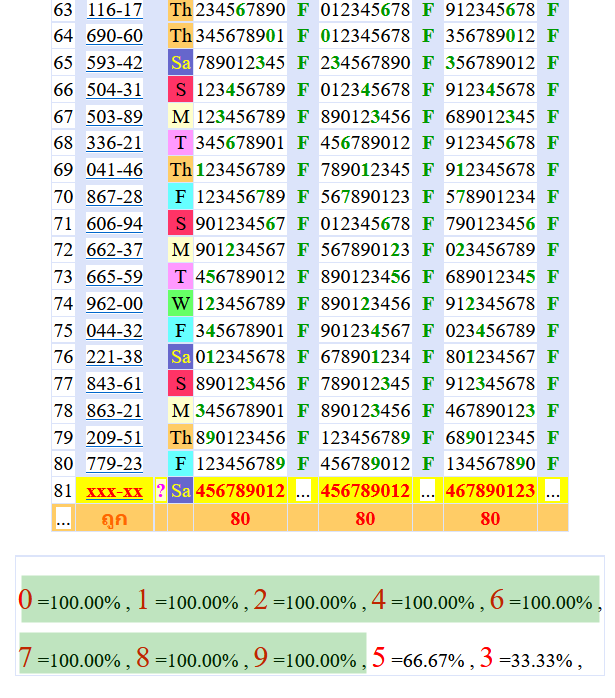Image resolution: width=615 pixels, height=698 pixels.
Task: Click the Th day cell in row 63
Action: point(180,10)
